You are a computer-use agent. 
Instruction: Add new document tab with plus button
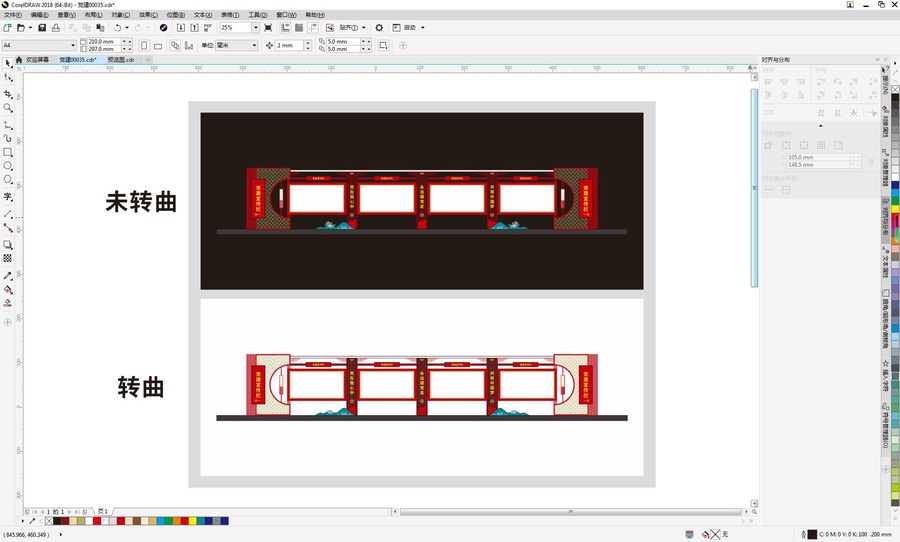click(148, 60)
